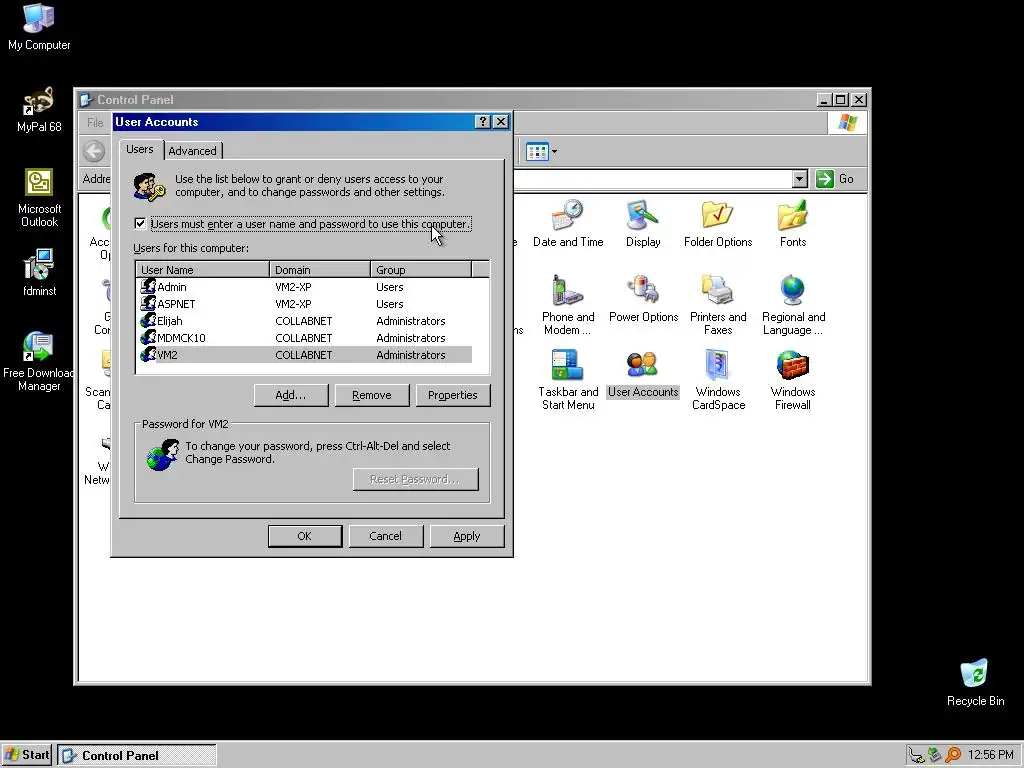
Task: Open Windows CardSpace icon
Action: pos(718,380)
